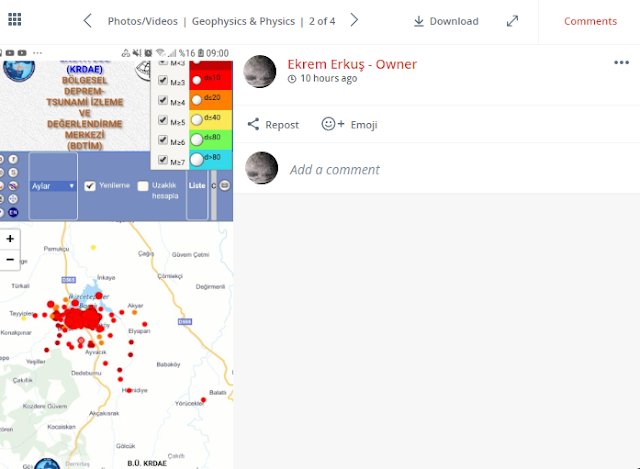Select the d≤40 depth radio button
The width and height of the screenshot is (640, 469).
197,120
